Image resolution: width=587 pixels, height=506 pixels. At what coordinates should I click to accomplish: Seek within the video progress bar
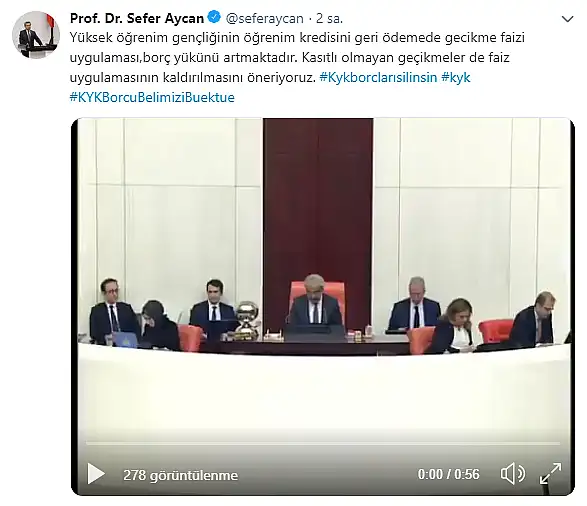[x=323, y=443]
